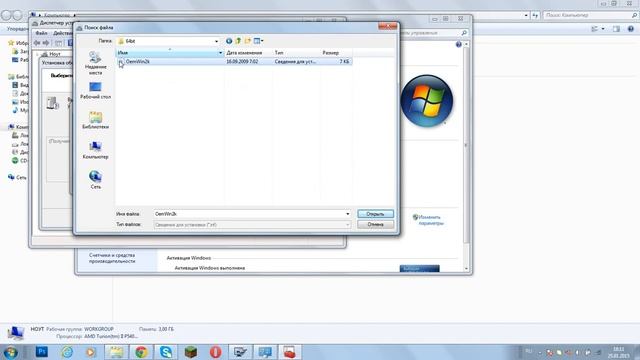Open the Explorer folder taskbar button
Screen dimensions: 640x360
tap(116, 352)
